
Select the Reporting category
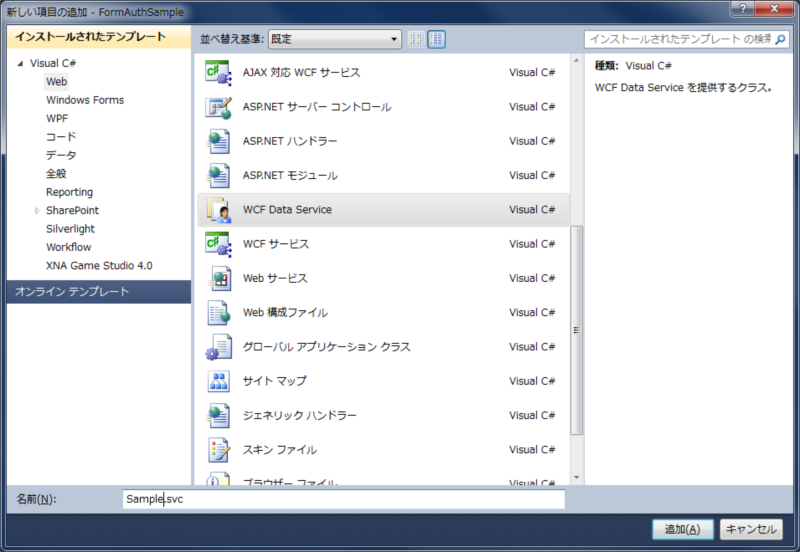69,192
